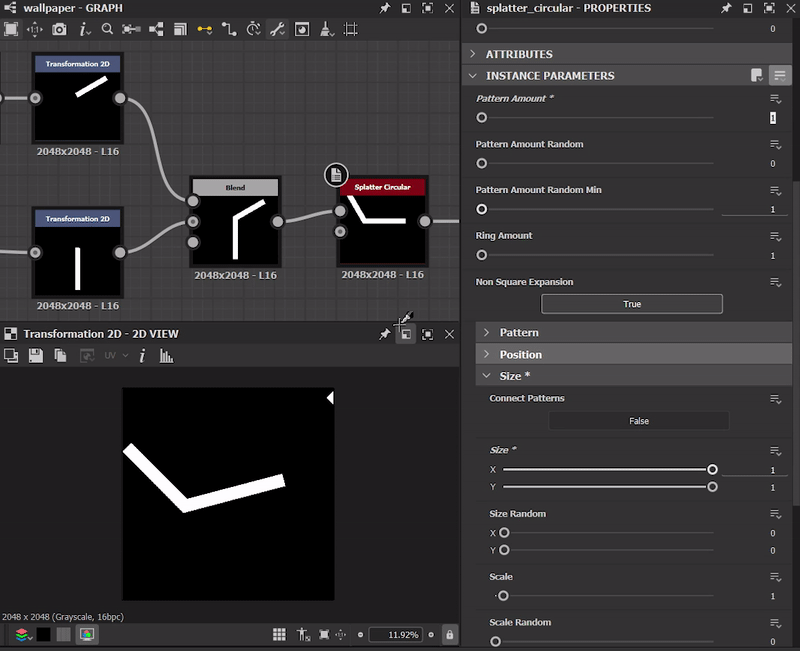This screenshot has width=800, height=651.
Task: Open the graph search magnifier tool
Action: point(107,30)
